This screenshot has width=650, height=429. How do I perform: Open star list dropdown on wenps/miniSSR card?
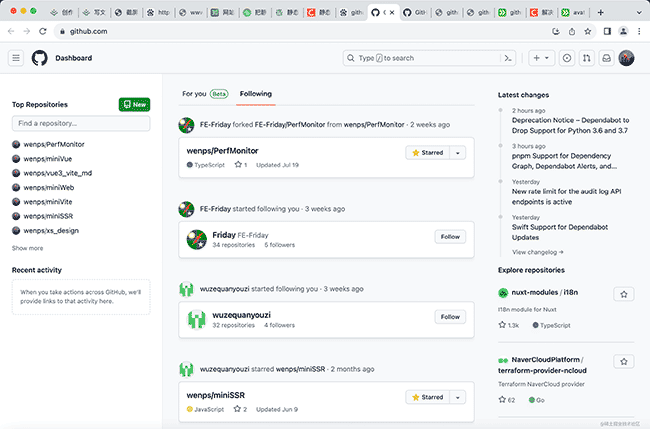click(x=458, y=397)
